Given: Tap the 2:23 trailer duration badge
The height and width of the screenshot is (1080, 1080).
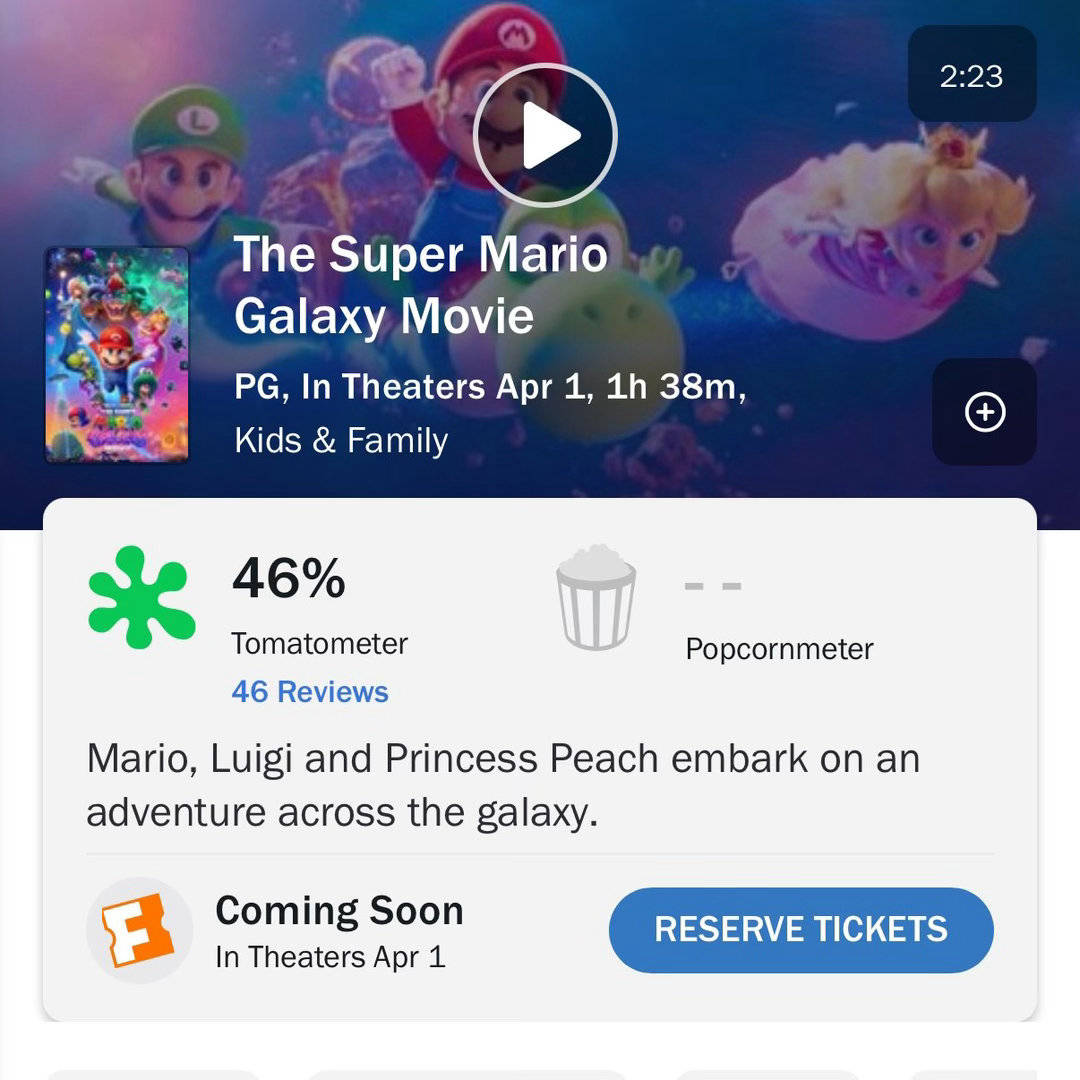Looking at the screenshot, I should tap(972, 74).
